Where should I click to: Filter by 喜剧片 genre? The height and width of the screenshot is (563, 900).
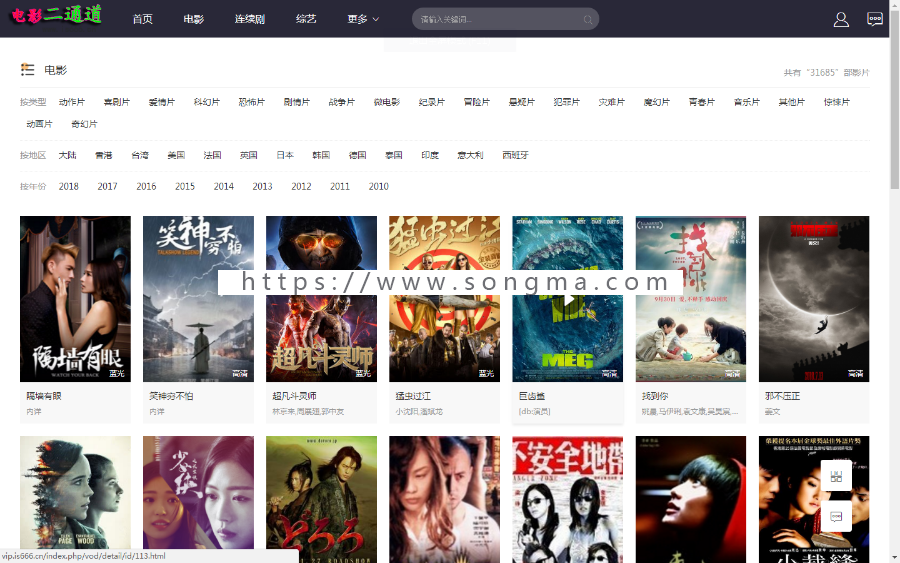[x=117, y=102]
